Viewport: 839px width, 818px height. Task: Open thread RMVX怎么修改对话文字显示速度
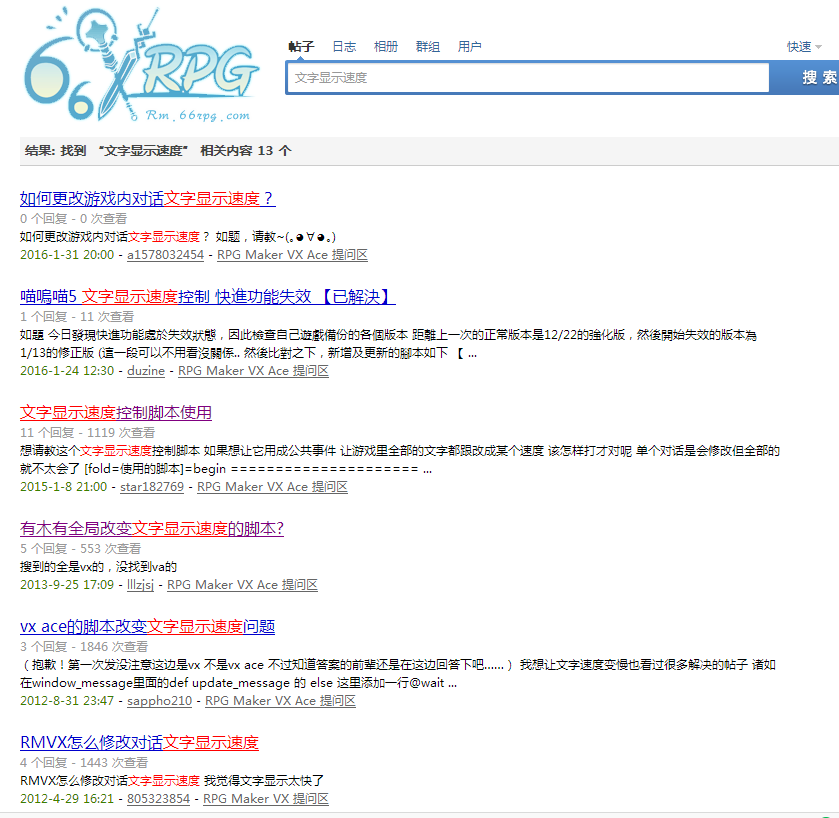139,743
